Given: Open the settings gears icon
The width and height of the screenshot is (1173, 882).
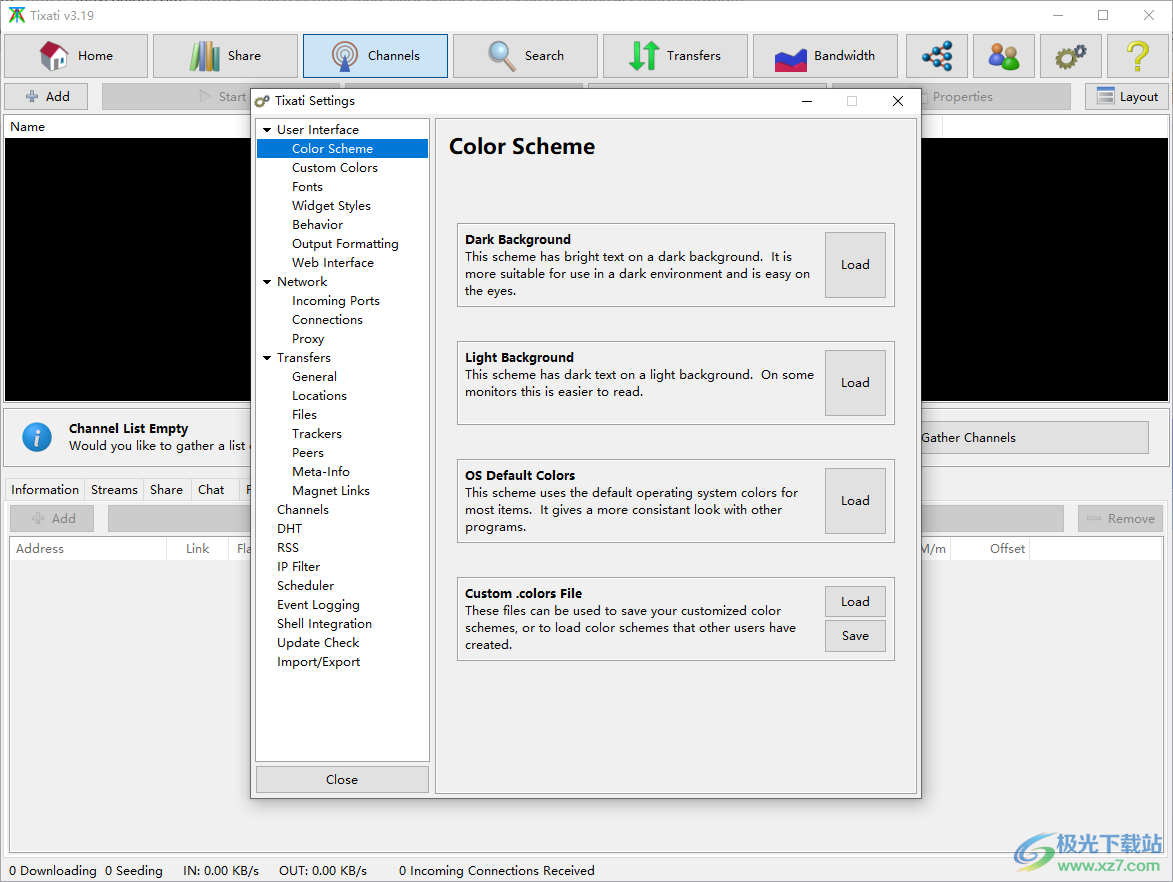Looking at the screenshot, I should tap(1071, 56).
